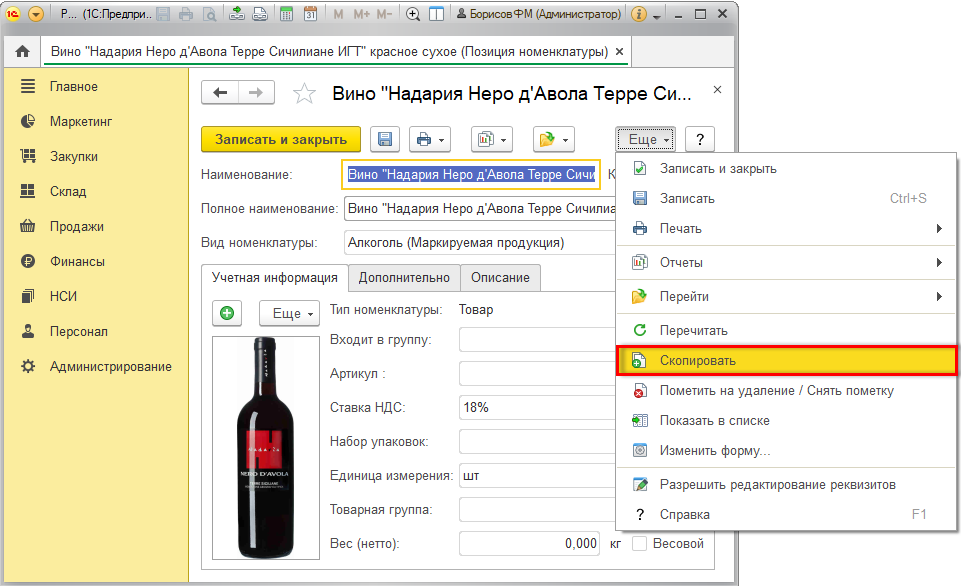Click the Еще button above the menu
961x586 pixels.
(646, 139)
